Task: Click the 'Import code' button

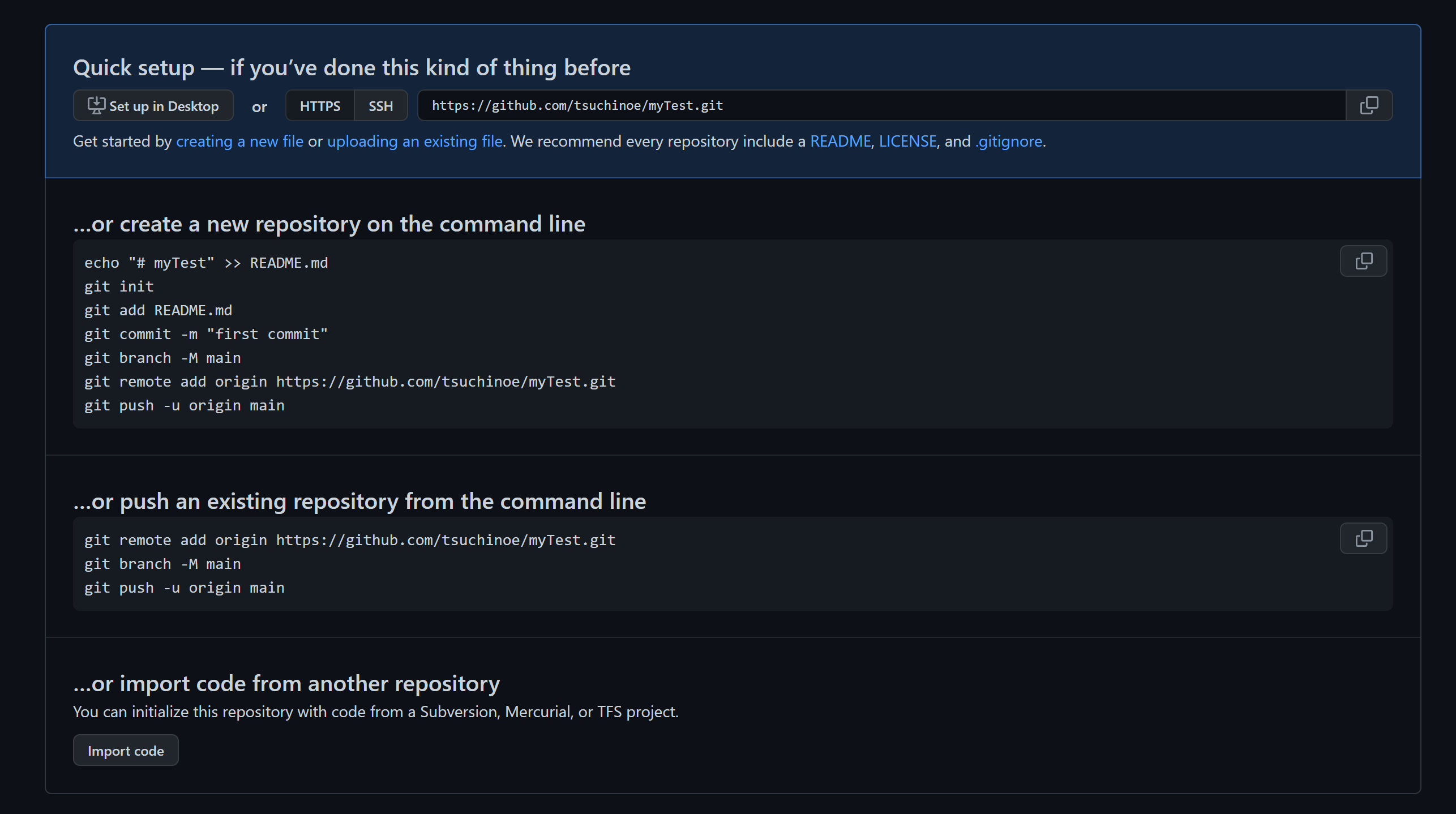Action: tap(126, 750)
